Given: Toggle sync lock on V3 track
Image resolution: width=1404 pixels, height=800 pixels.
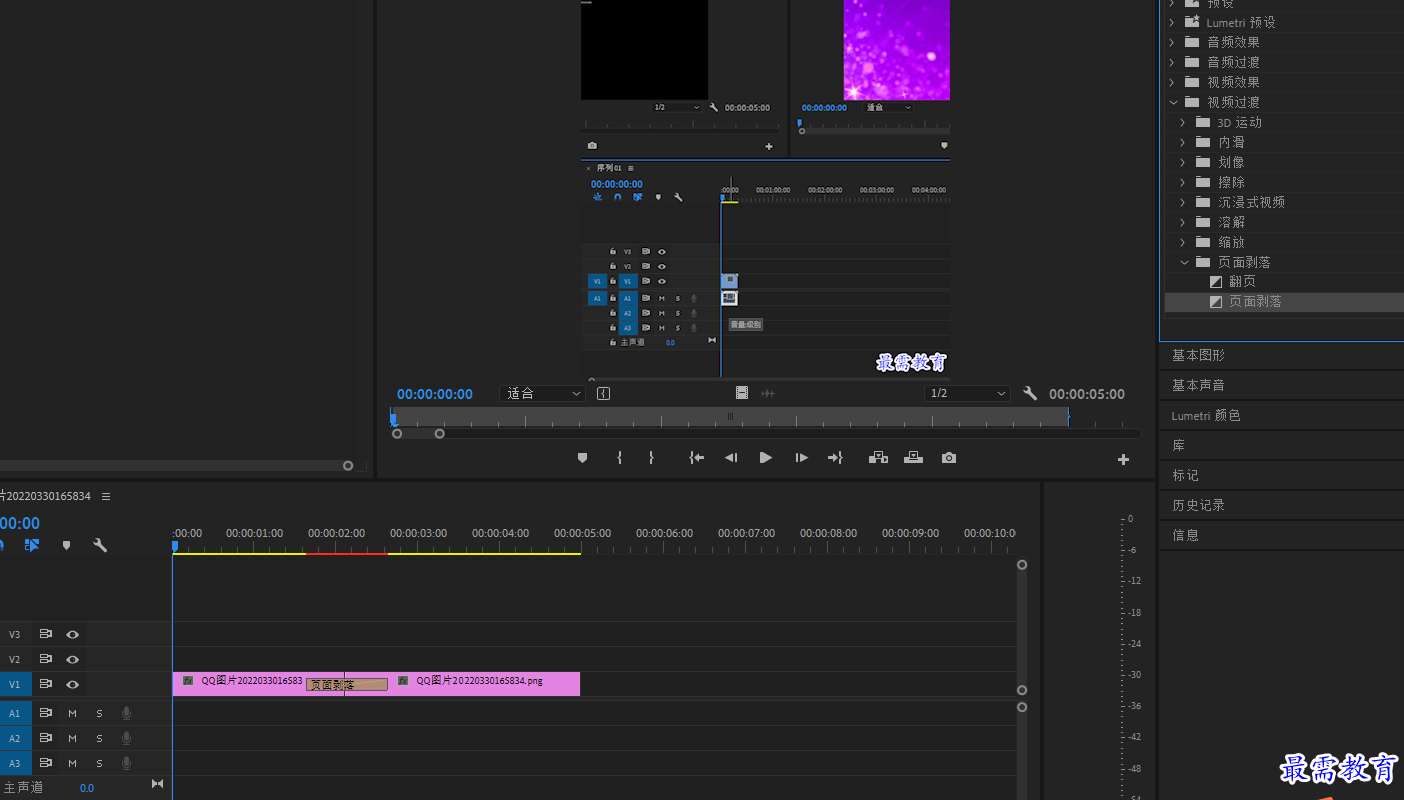Looking at the screenshot, I should 45,634.
